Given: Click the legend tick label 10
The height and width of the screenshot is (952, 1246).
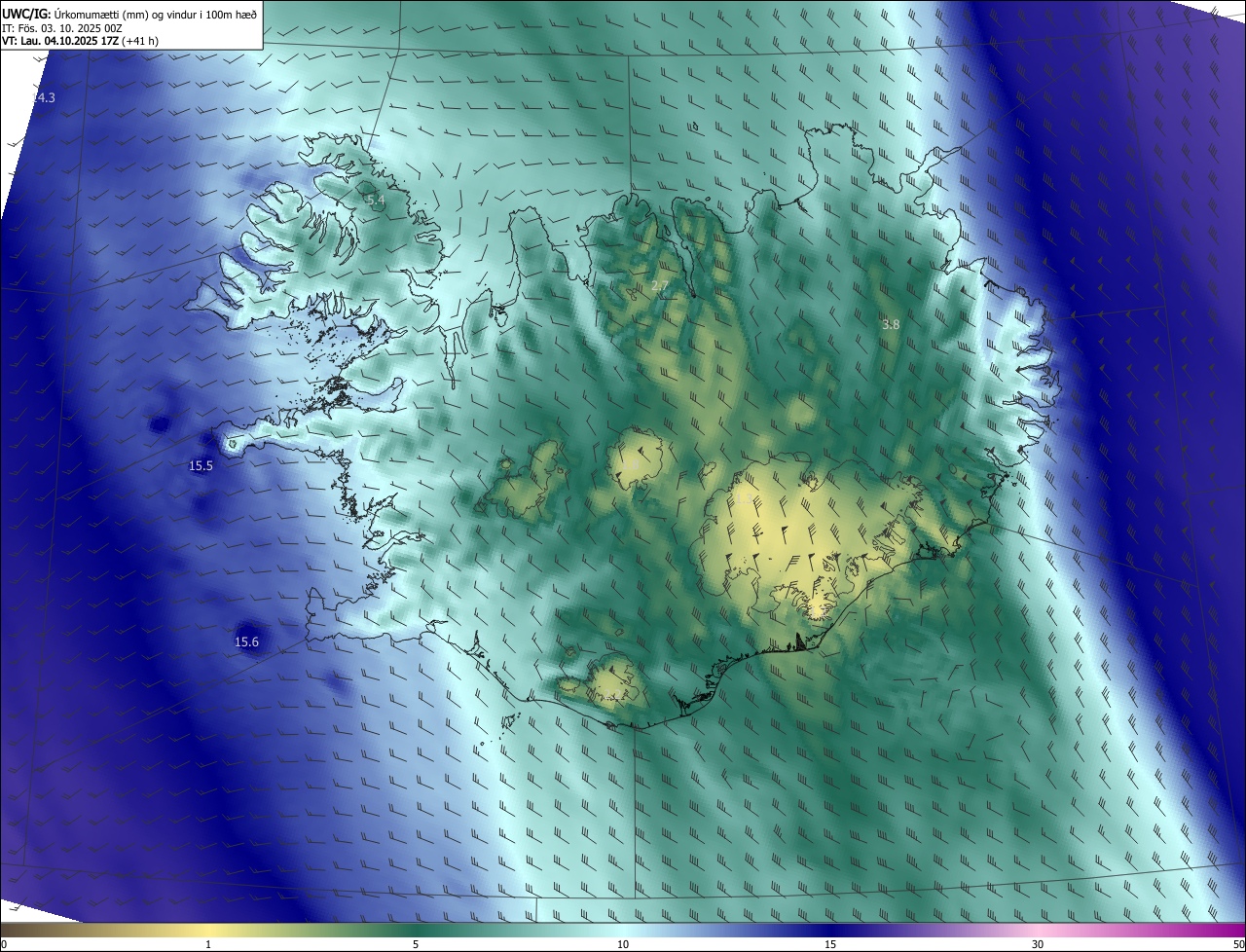Looking at the screenshot, I should [623, 945].
